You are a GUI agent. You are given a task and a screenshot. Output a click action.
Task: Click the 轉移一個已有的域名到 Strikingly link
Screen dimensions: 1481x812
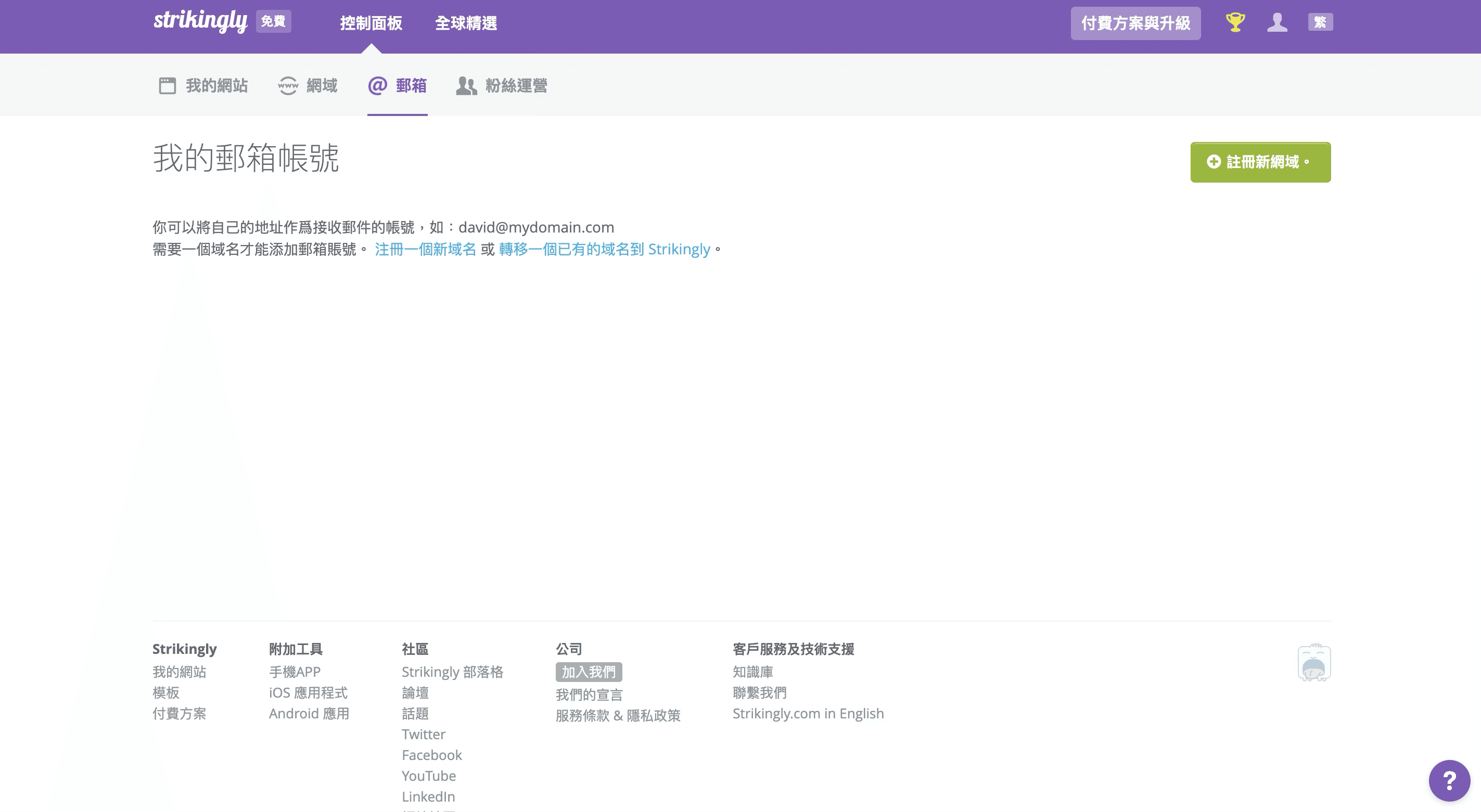604,249
